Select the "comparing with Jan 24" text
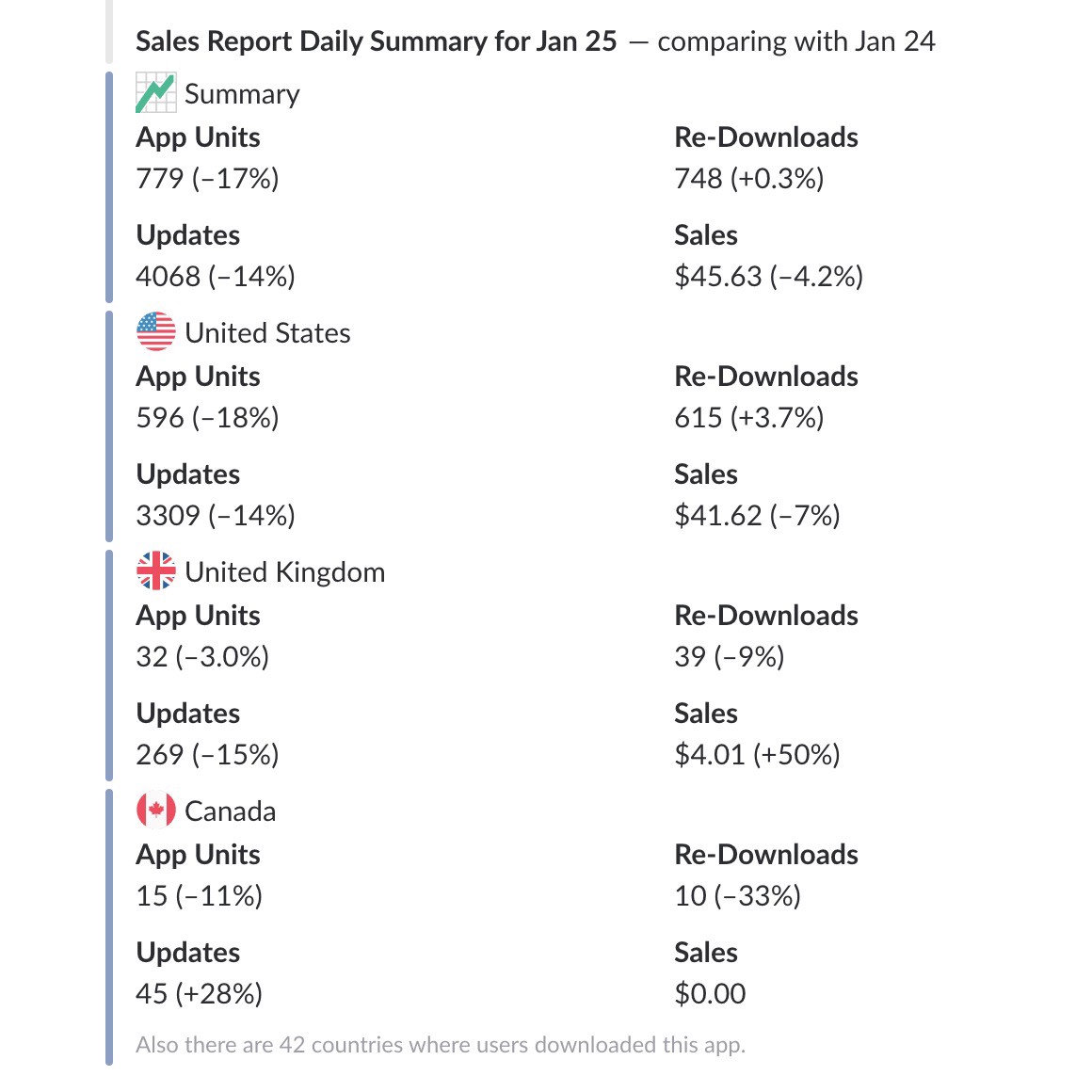Image resolution: width=1092 pixels, height=1092 pixels. click(x=795, y=41)
